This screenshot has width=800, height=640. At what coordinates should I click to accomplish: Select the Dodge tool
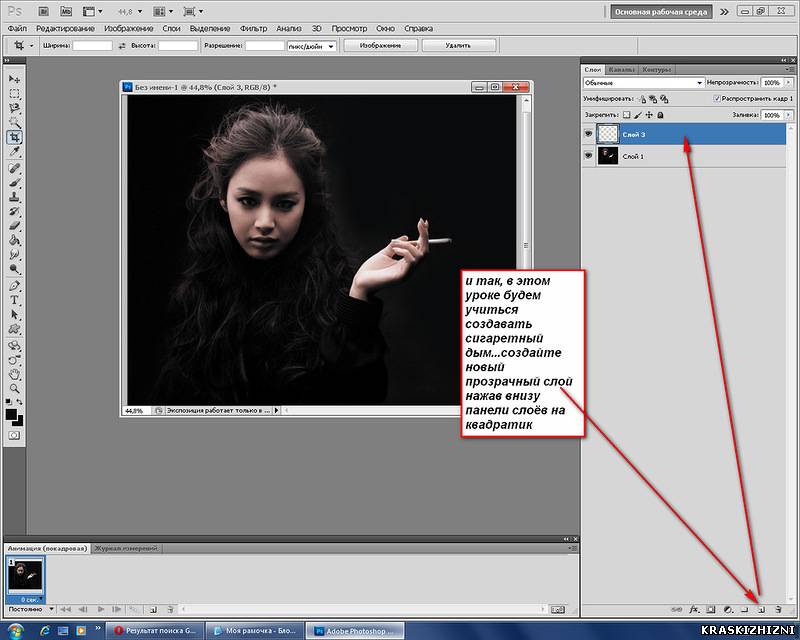[x=14, y=269]
